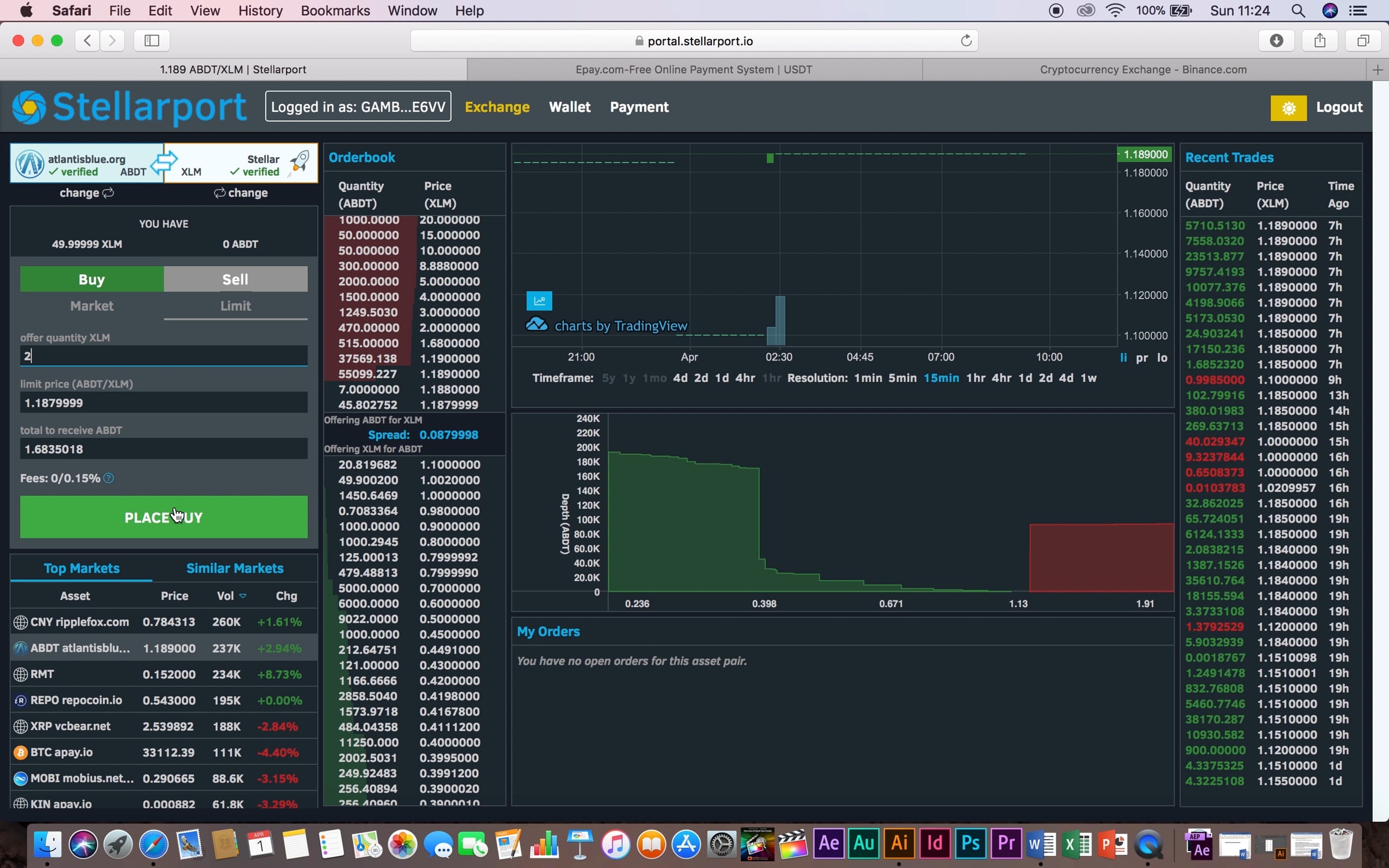Open the Fees help question mark
The height and width of the screenshot is (868, 1389).
(108, 478)
